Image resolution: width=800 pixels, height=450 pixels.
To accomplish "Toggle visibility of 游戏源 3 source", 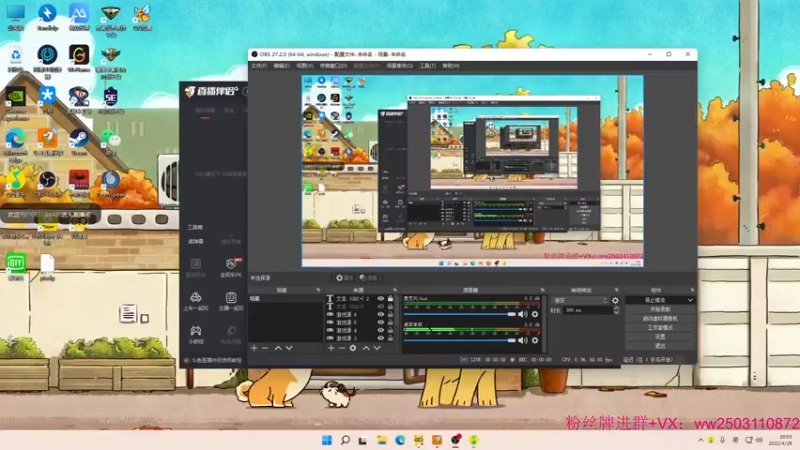I will (381, 338).
